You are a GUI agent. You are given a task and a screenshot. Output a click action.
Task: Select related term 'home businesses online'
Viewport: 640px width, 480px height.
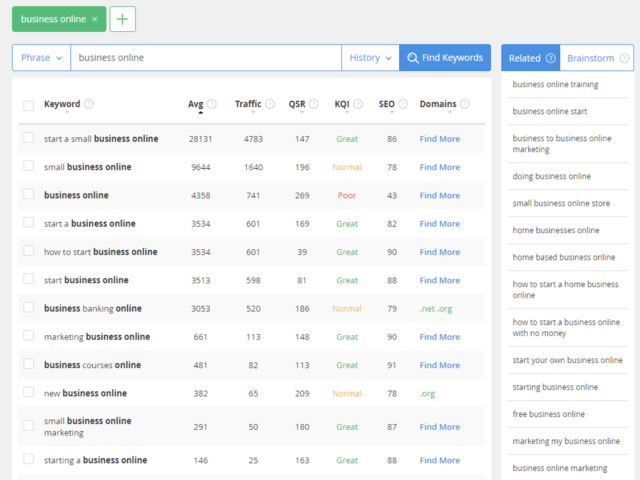pos(556,230)
